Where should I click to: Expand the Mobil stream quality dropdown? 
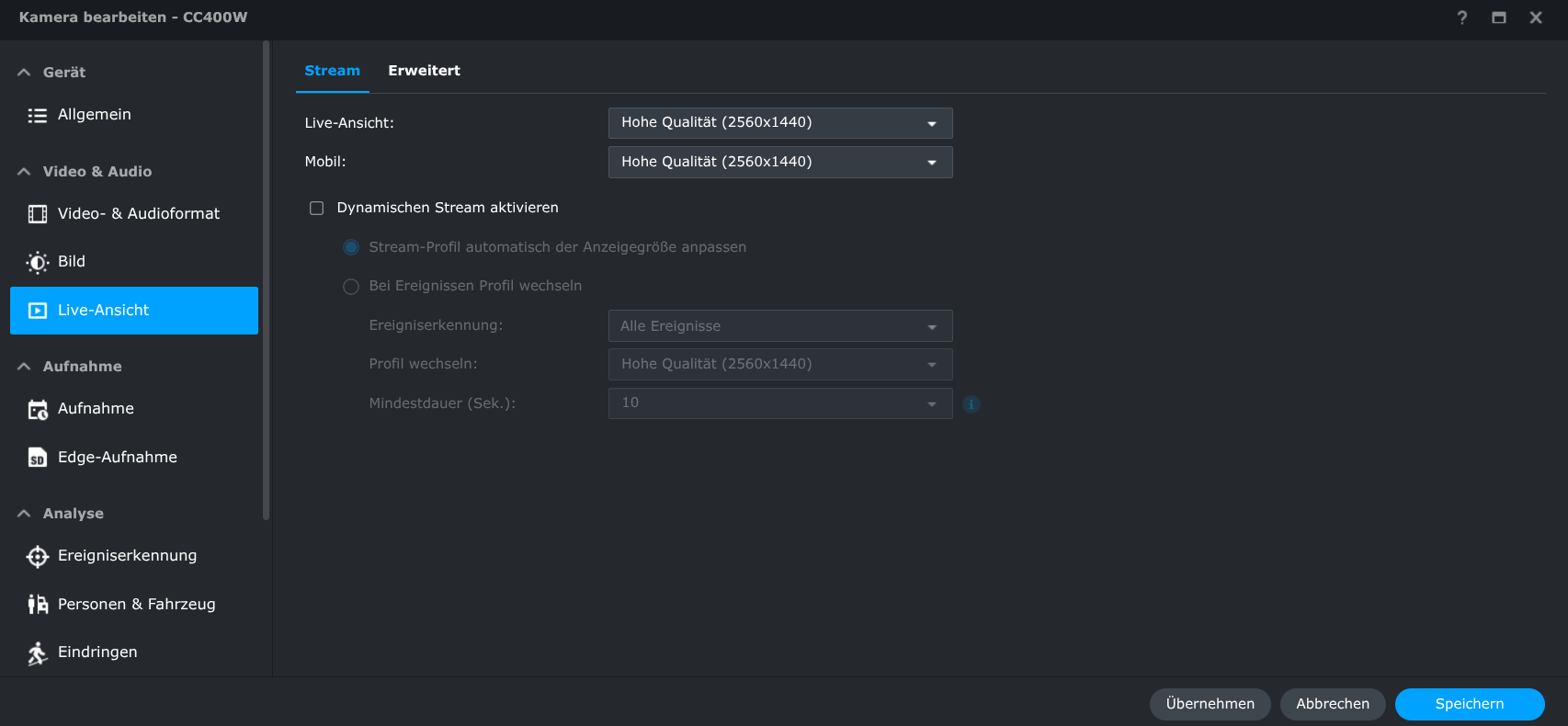point(779,163)
